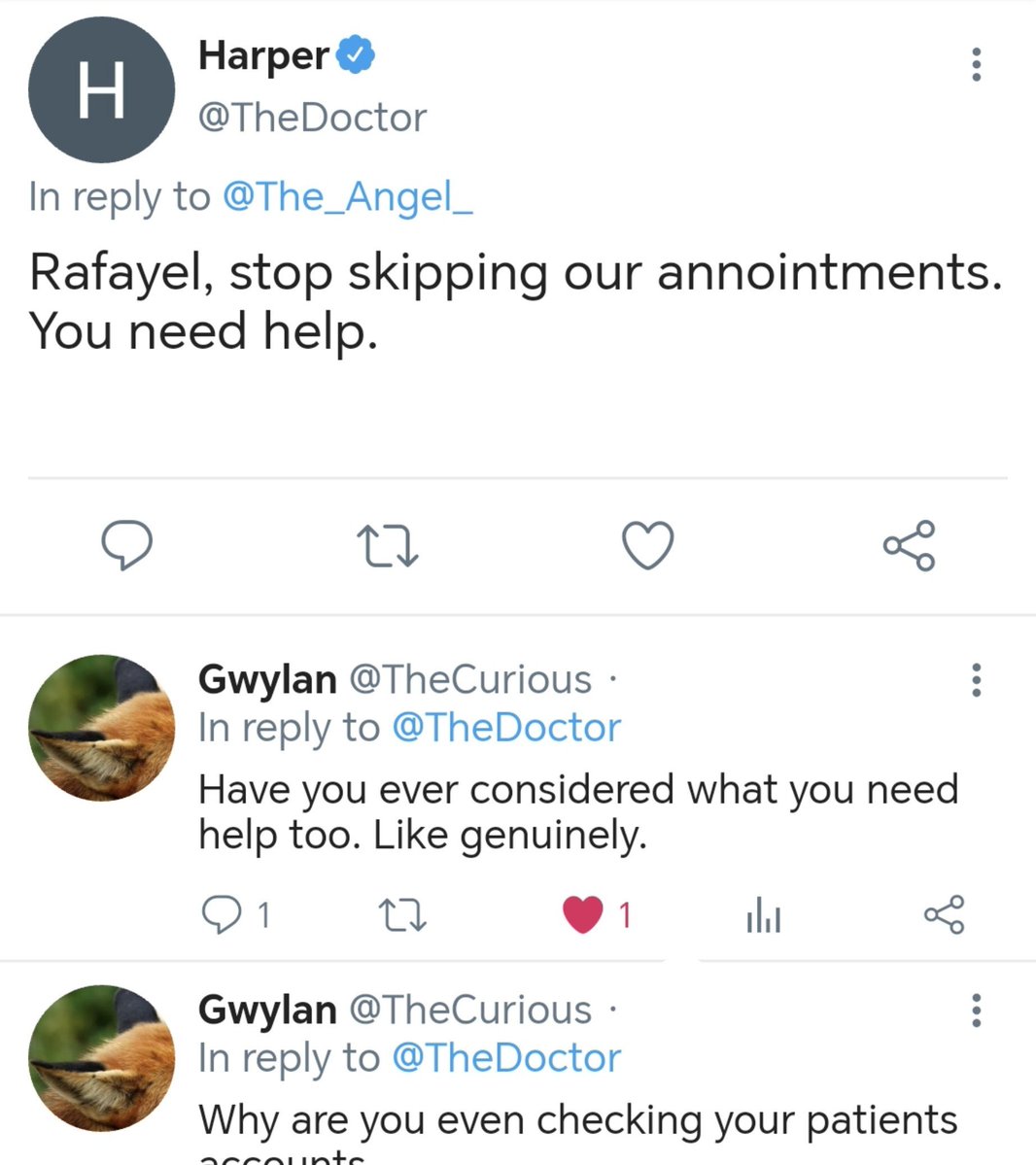
Task: Open the @TheDoctor handle under Harper
Action: [x=312, y=118]
